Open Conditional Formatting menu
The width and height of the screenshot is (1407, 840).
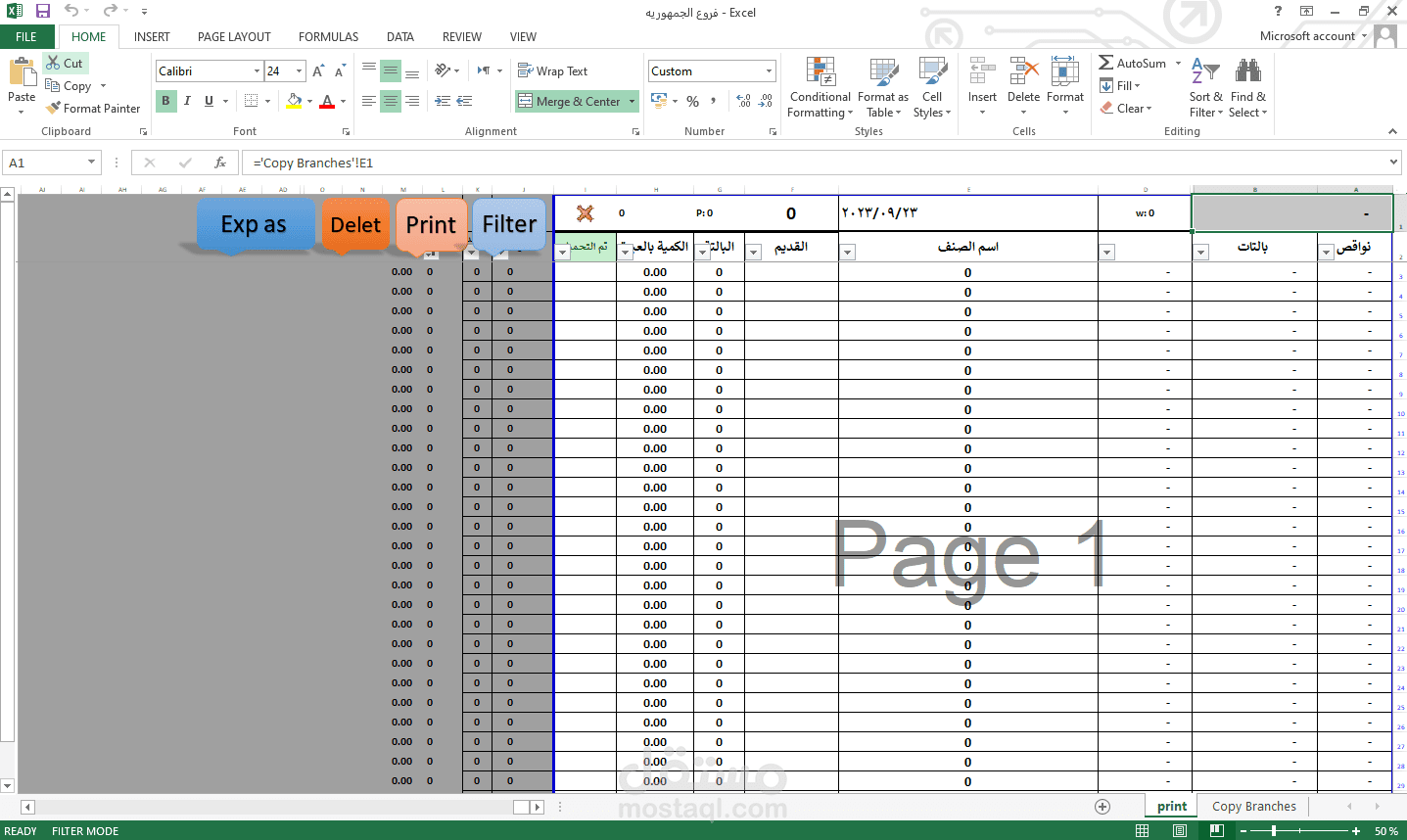click(x=820, y=87)
